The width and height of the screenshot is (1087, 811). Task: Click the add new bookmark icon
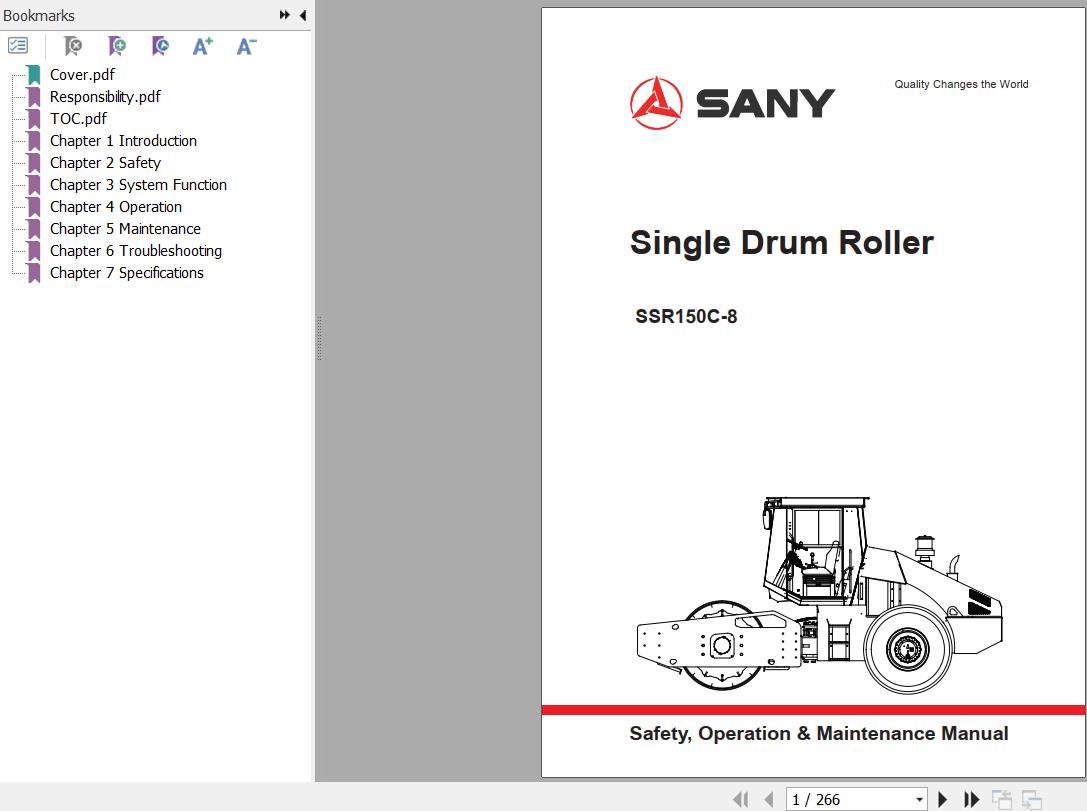pyautogui.click(x=116, y=46)
